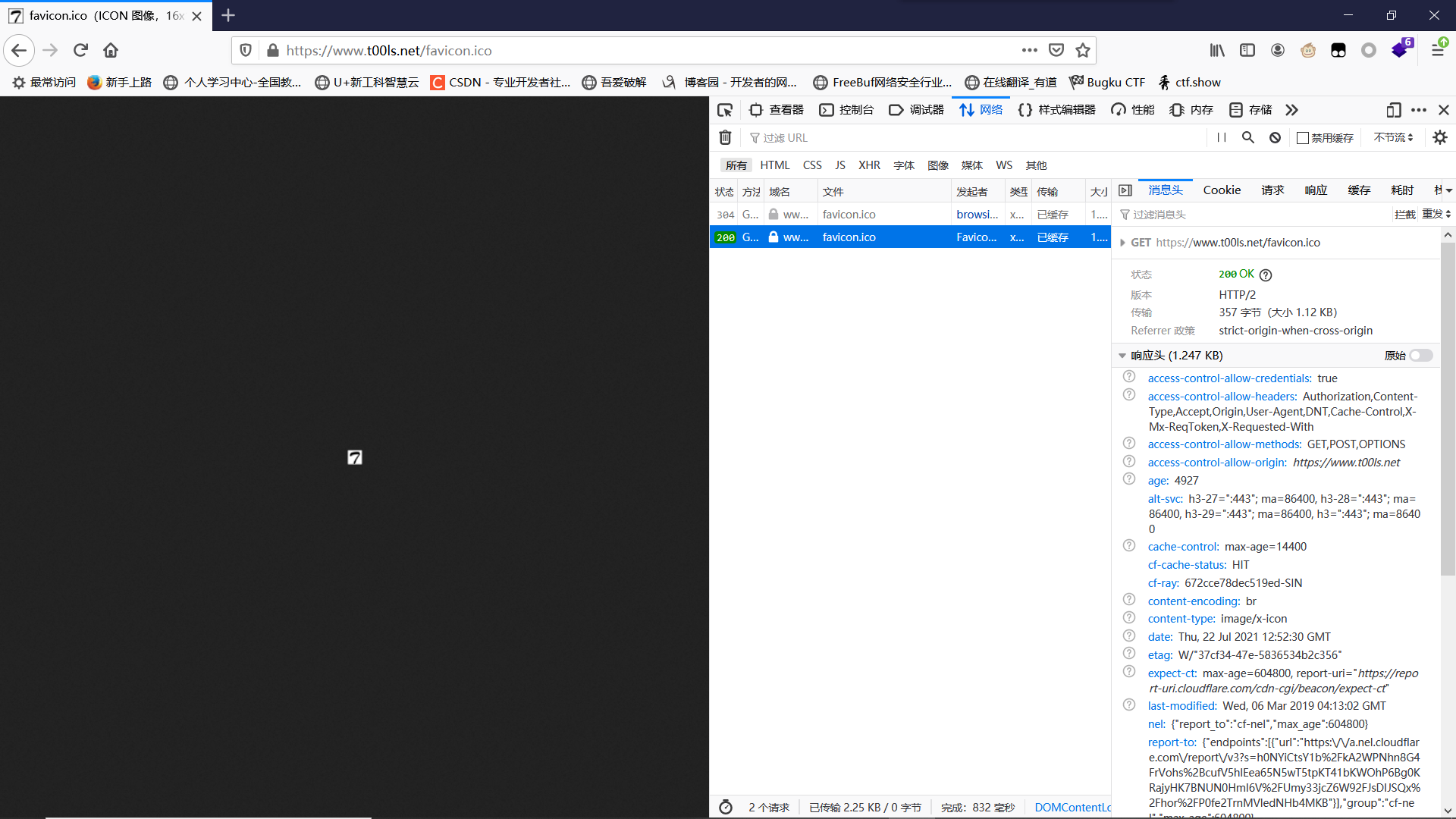Collapse the request details side pane

point(1125,190)
